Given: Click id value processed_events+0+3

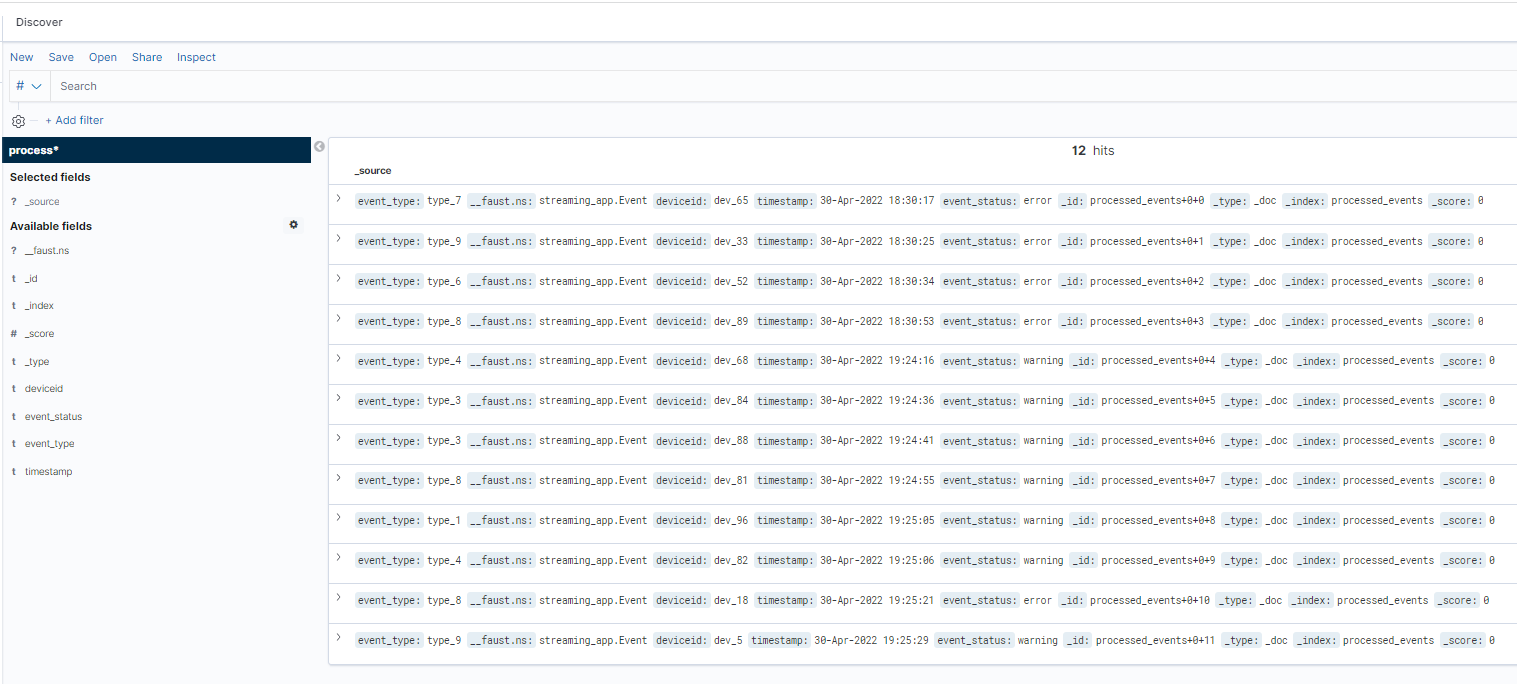Looking at the screenshot, I should (1147, 321).
